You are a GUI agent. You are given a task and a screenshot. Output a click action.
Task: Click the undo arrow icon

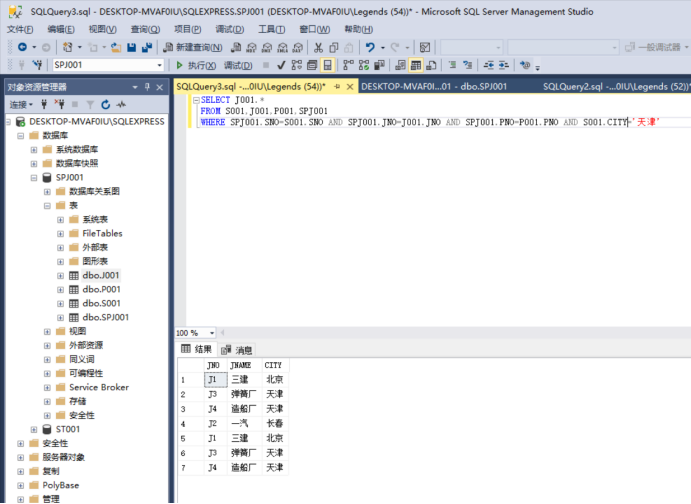point(370,47)
